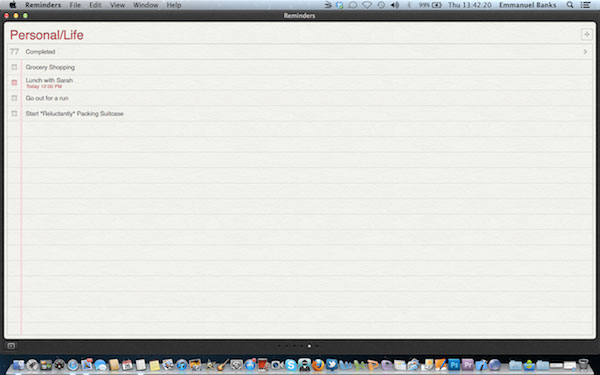
Task: Open iTunes from the Dock
Action: tap(181, 365)
